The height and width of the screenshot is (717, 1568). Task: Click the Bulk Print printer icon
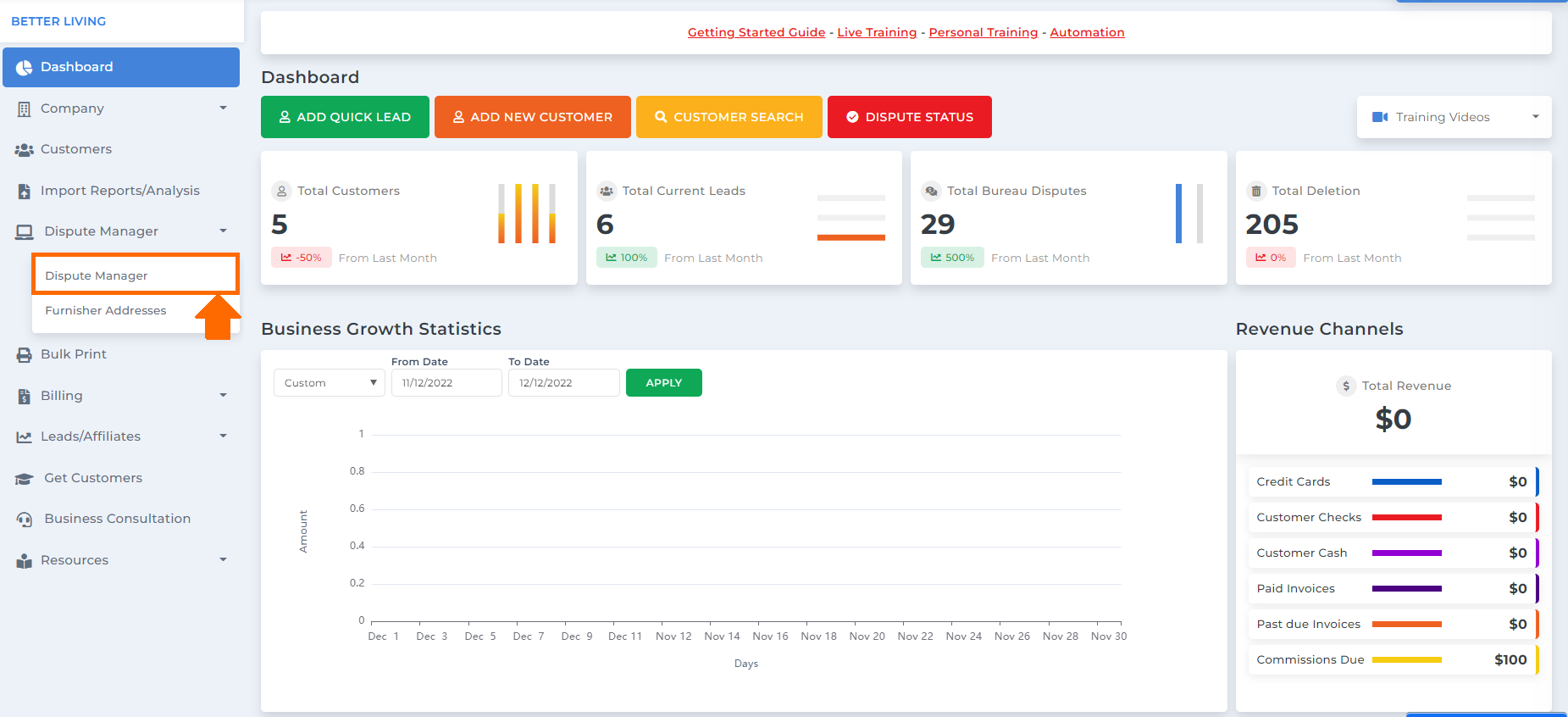click(24, 355)
